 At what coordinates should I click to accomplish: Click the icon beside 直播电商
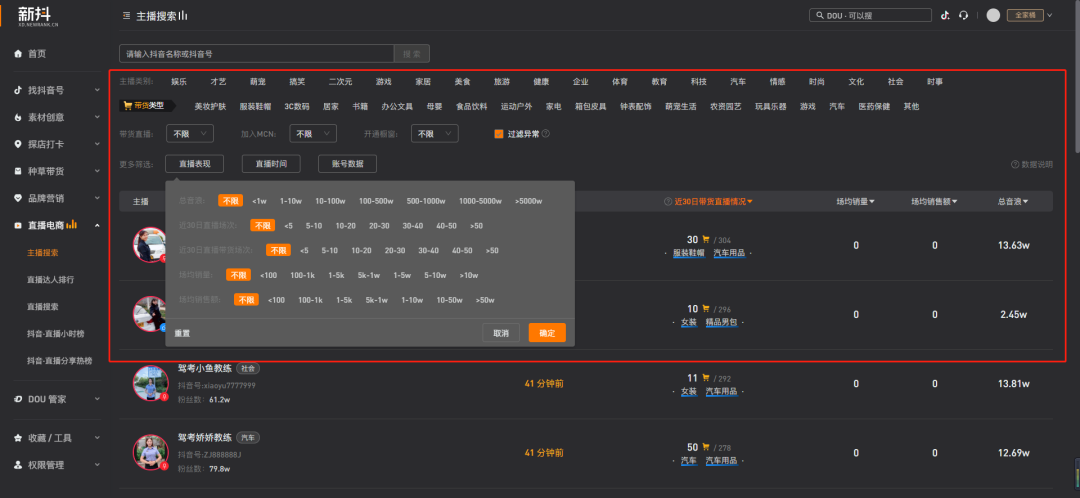click(18, 225)
